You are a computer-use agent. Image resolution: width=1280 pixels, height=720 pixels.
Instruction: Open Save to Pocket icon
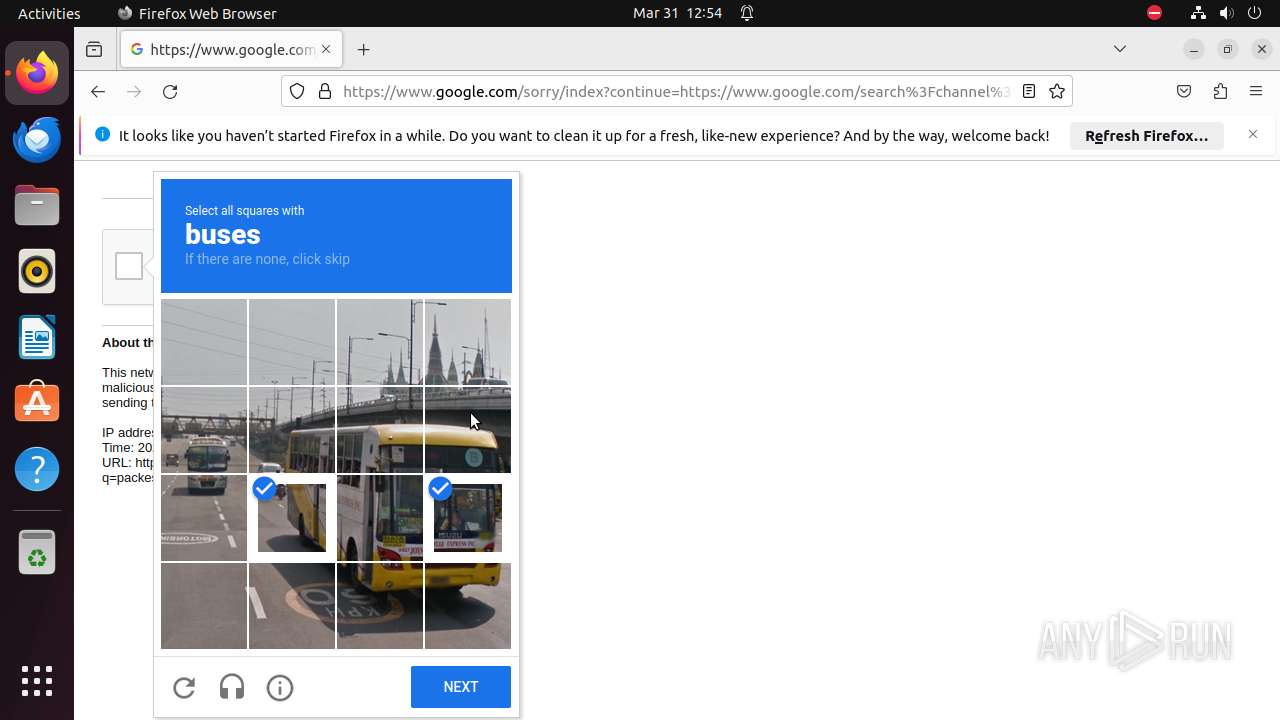(x=1184, y=91)
